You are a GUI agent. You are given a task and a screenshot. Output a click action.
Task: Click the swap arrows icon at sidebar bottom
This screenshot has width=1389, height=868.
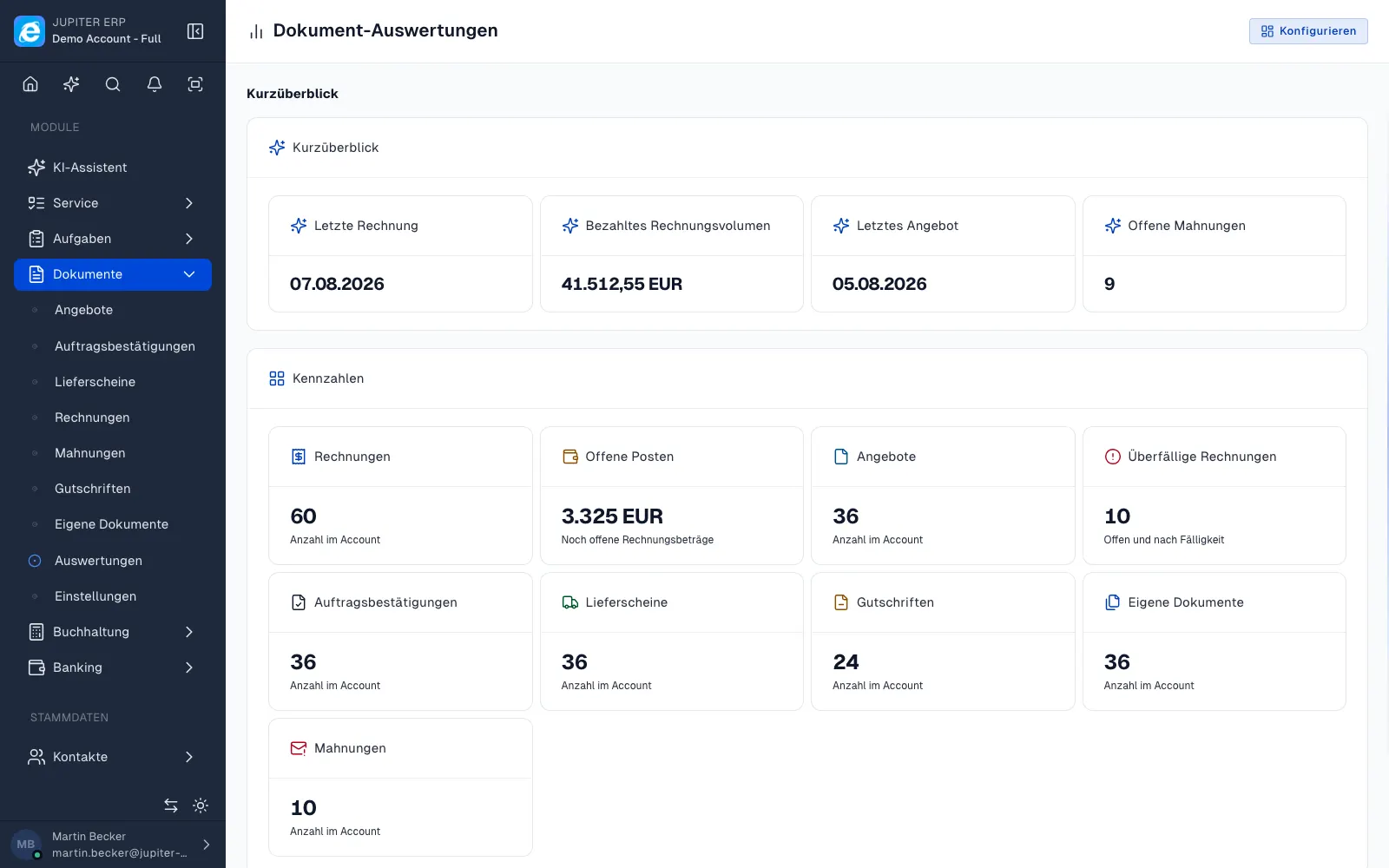(x=171, y=806)
